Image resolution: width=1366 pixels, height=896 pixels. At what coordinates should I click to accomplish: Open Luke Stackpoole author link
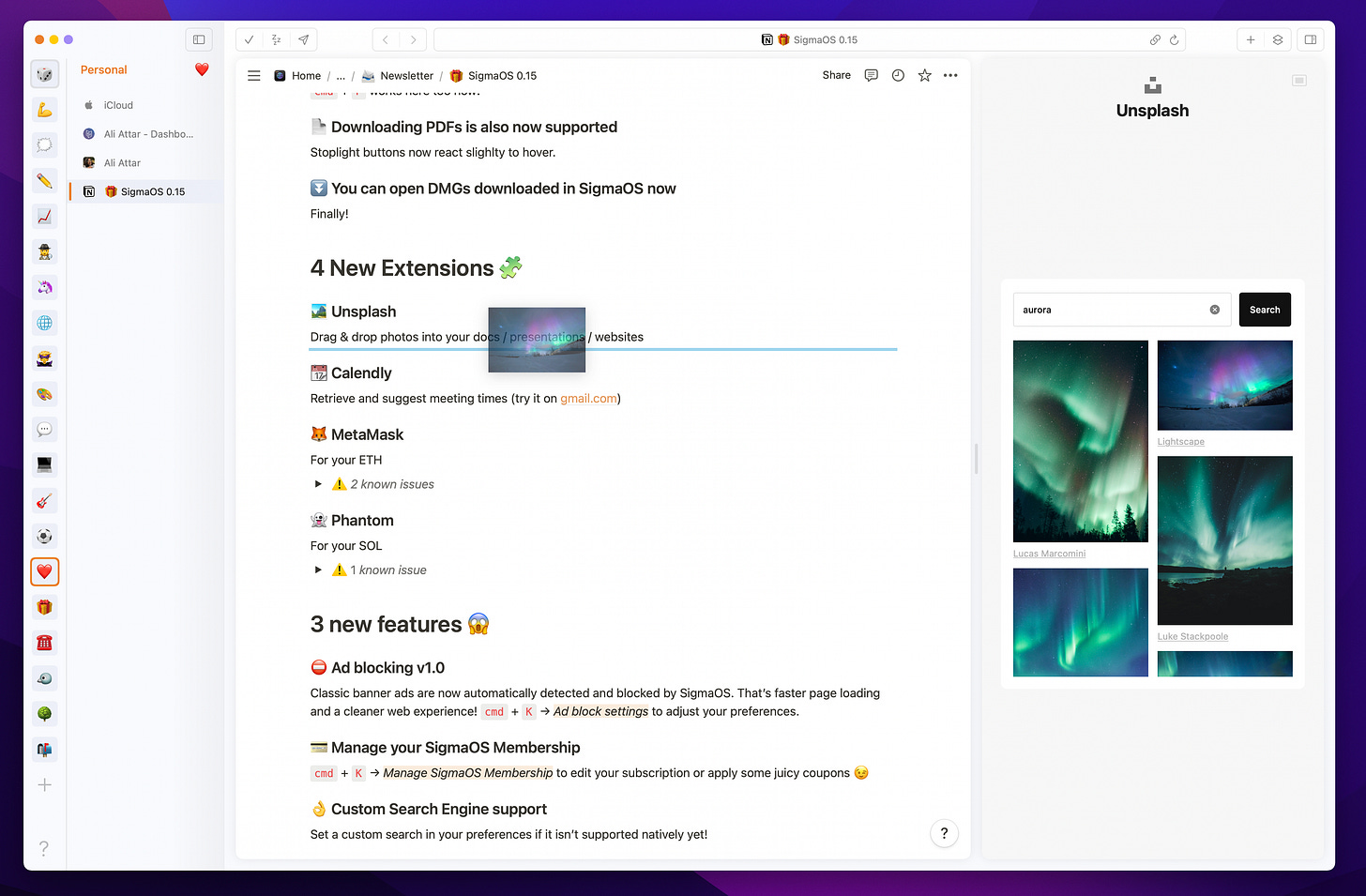tap(1192, 636)
